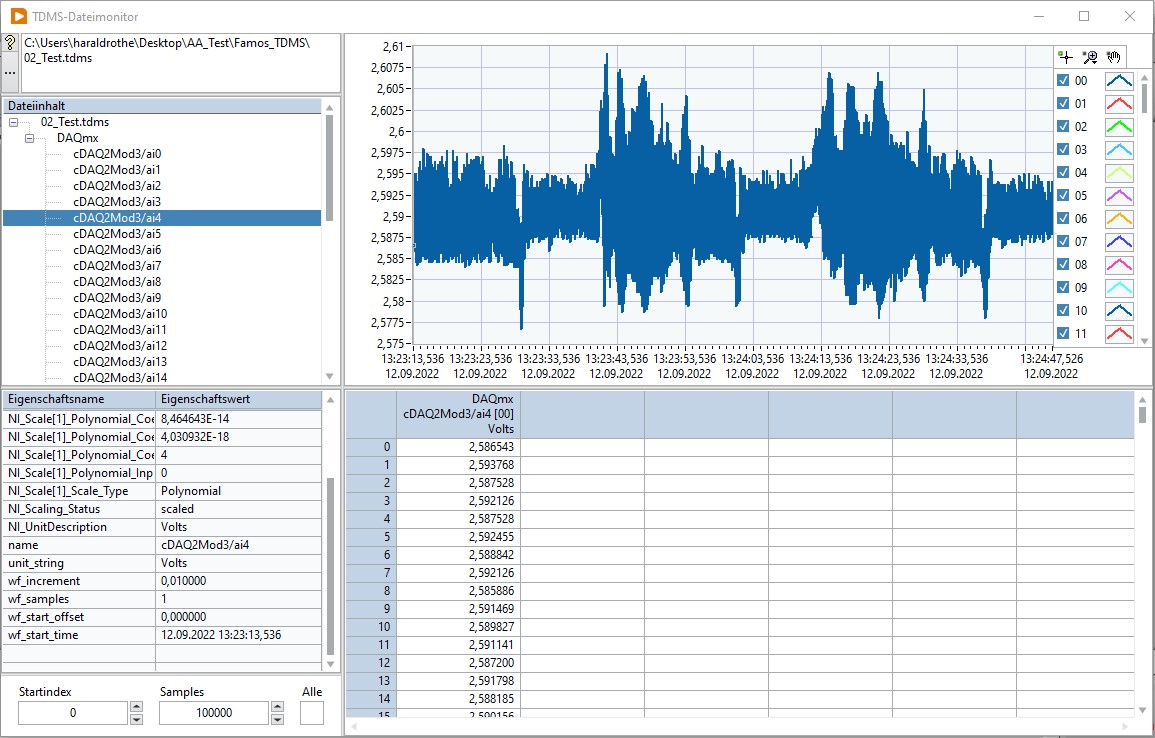Increment the Samples value up arrow
The width and height of the screenshot is (1155, 738).
pos(278,707)
